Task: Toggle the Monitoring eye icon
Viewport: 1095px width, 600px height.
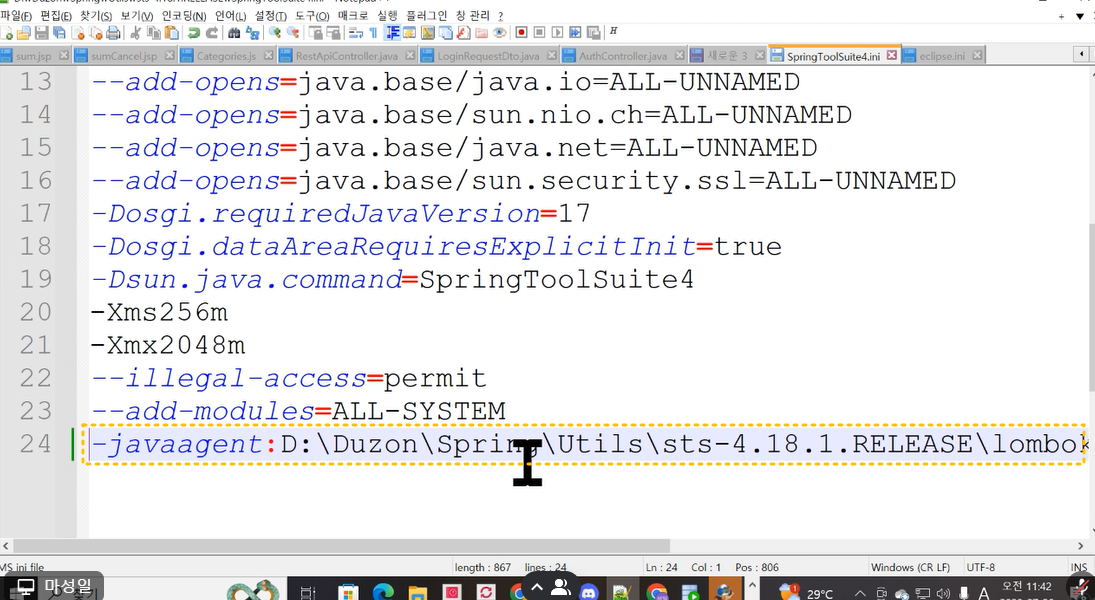Action: (x=499, y=33)
